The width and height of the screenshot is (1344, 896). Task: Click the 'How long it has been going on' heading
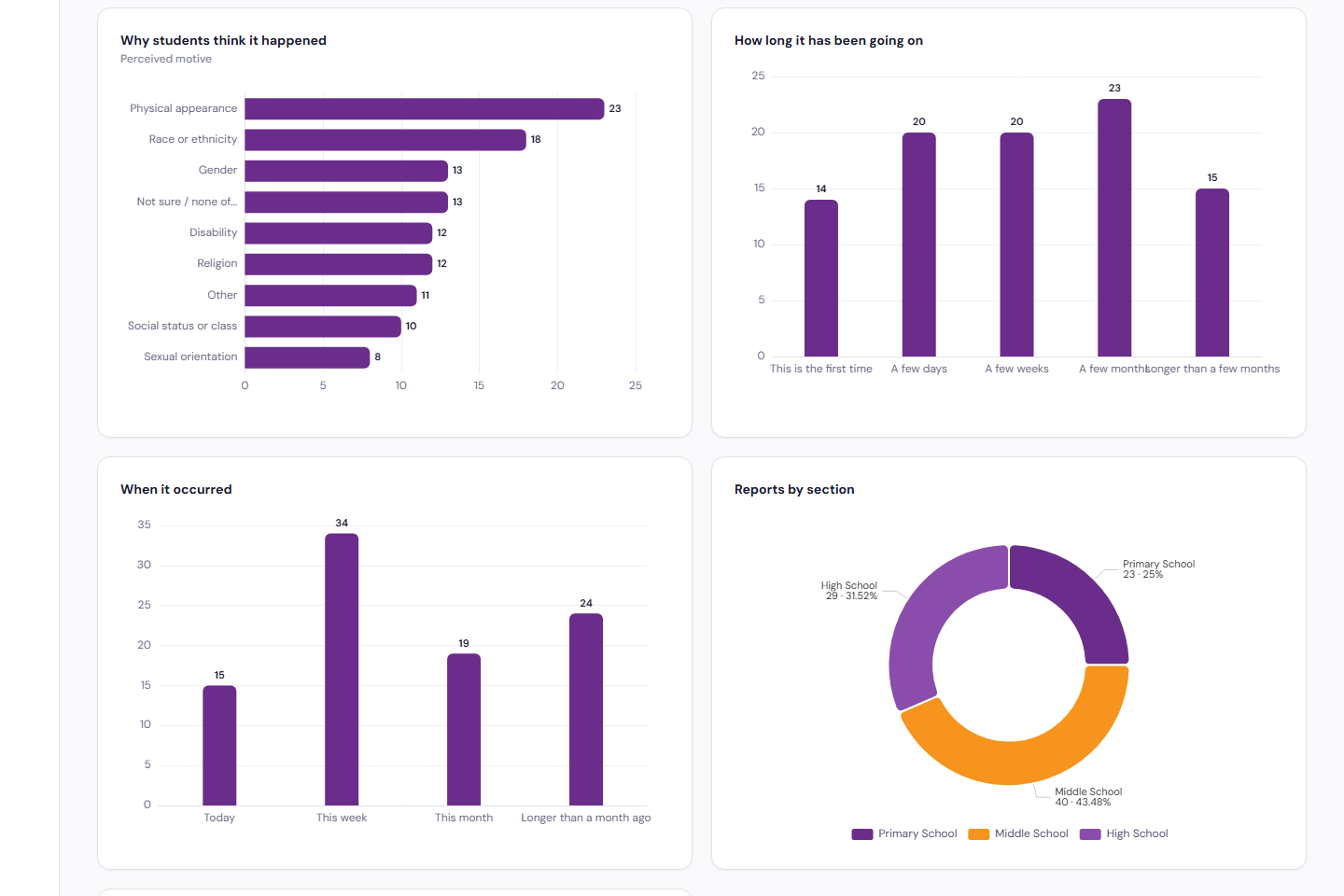point(829,40)
